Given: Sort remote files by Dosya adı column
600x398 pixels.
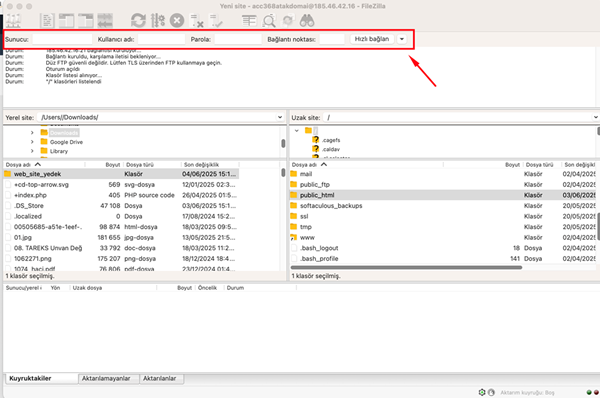Looking at the screenshot, I should tap(366, 165).
